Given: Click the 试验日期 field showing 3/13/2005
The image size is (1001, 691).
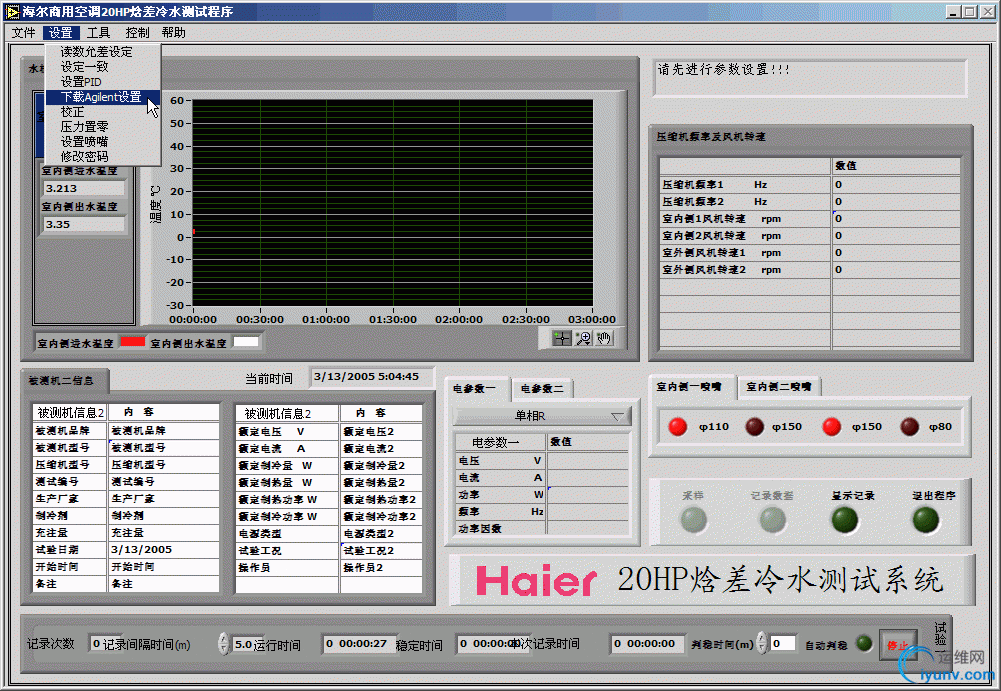Looking at the screenshot, I should click(163, 549).
